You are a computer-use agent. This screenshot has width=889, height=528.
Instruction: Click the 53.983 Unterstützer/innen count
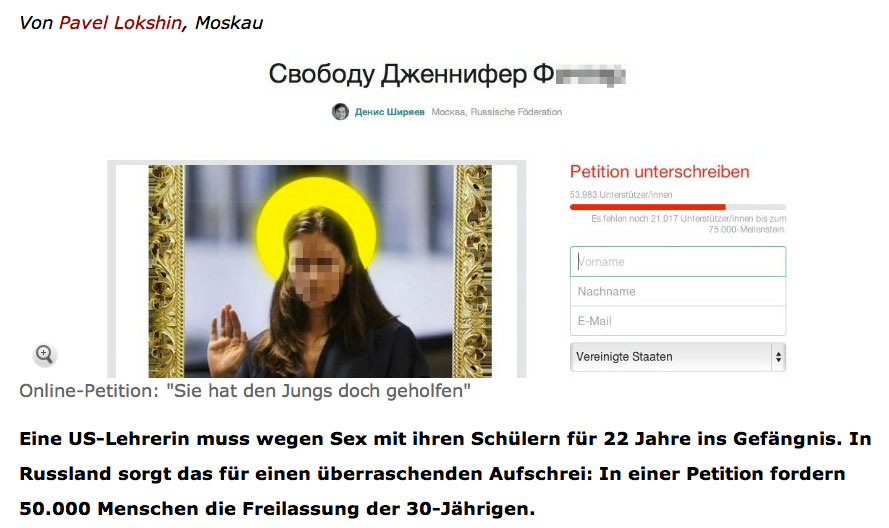[621, 195]
